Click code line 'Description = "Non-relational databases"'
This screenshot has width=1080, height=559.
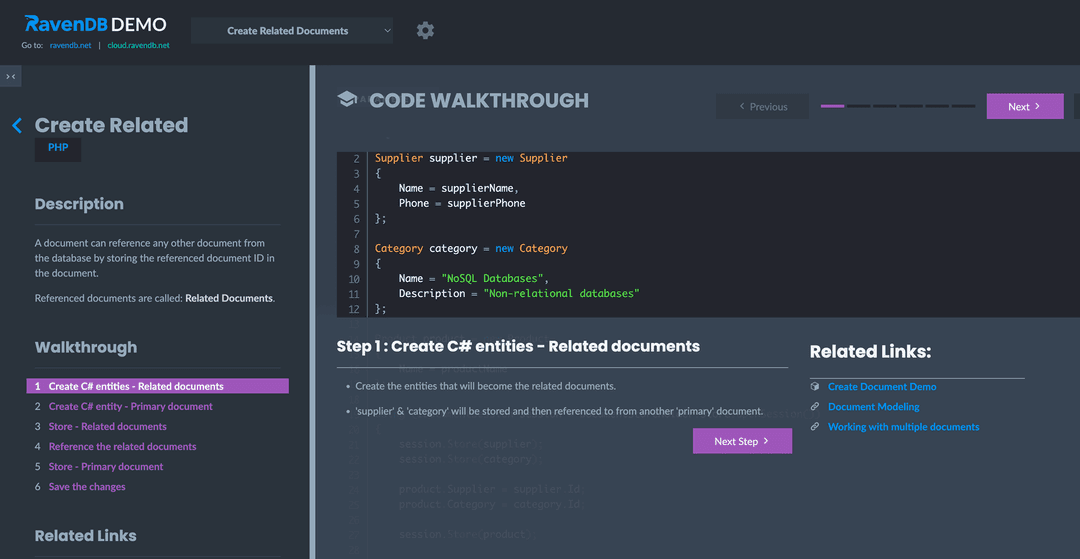coord(519,293)
